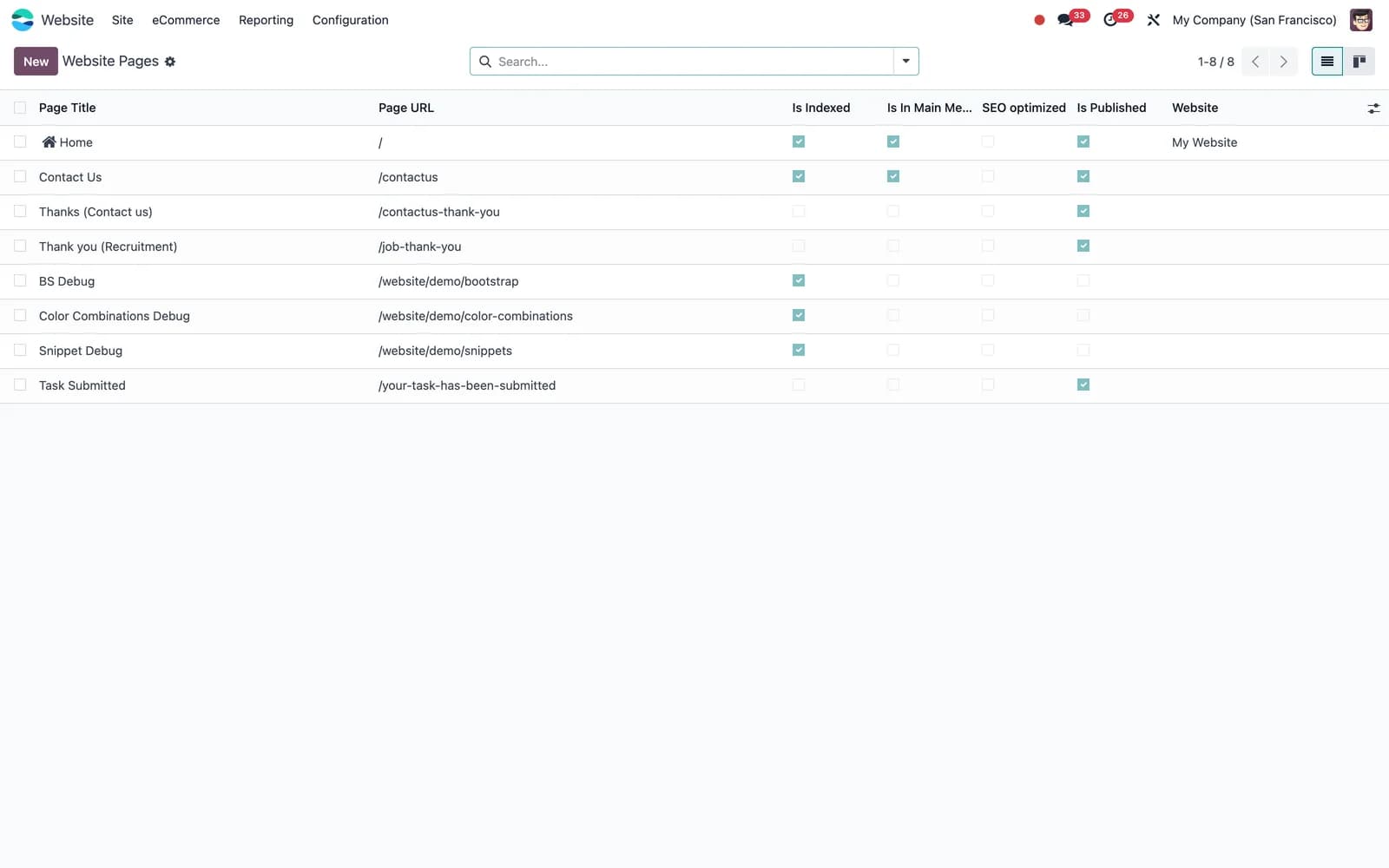Toggle Is Published for Snippet Debug
The width and height of the screenshot is (1389, 868).
tap(1083, 350)
